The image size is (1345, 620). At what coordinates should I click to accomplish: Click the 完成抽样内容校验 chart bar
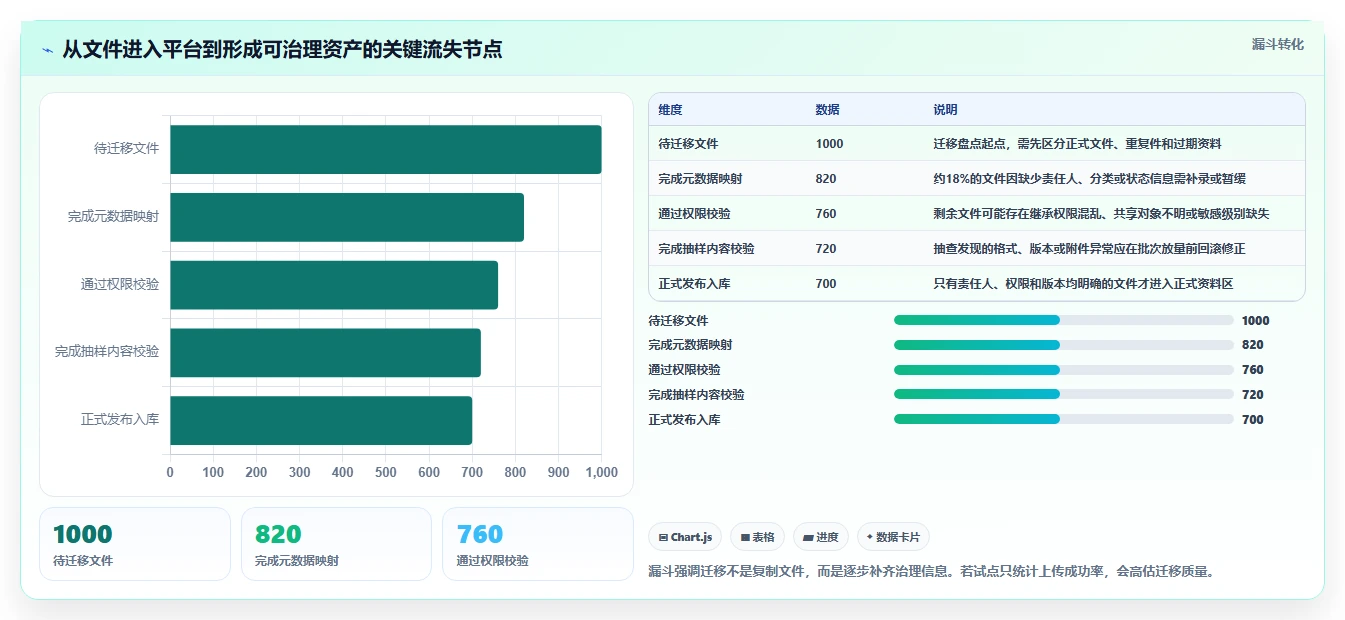click(x=325, y=352)
